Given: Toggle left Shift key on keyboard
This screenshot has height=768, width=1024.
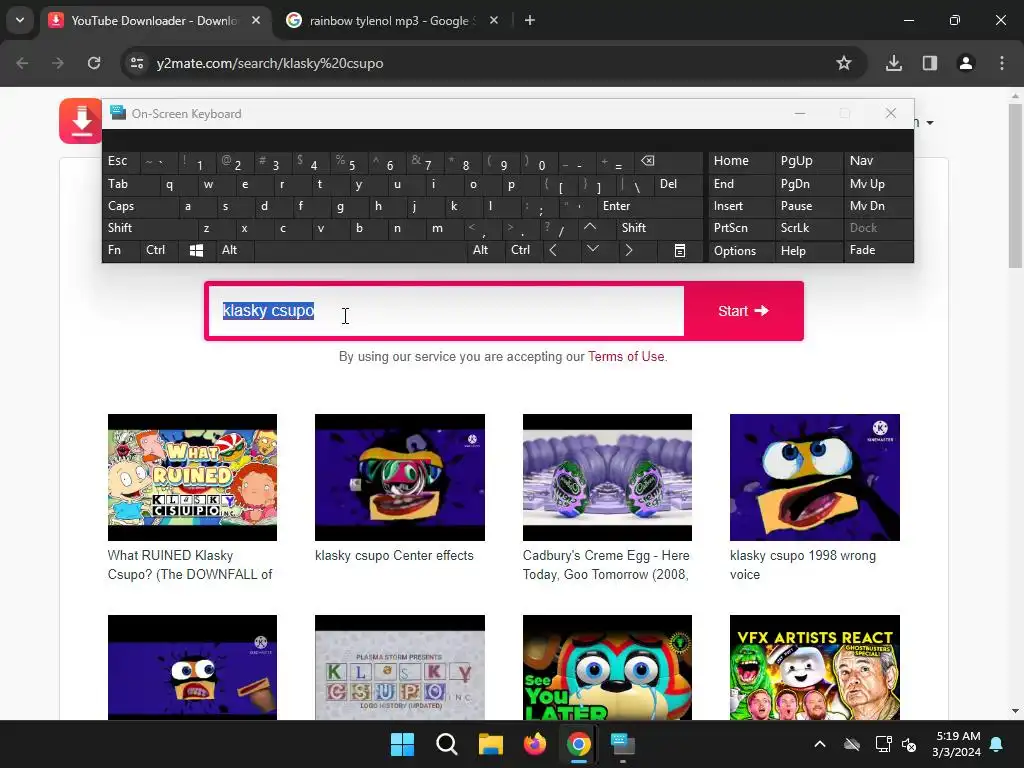Looking at the screenshot, I should 150,228.
